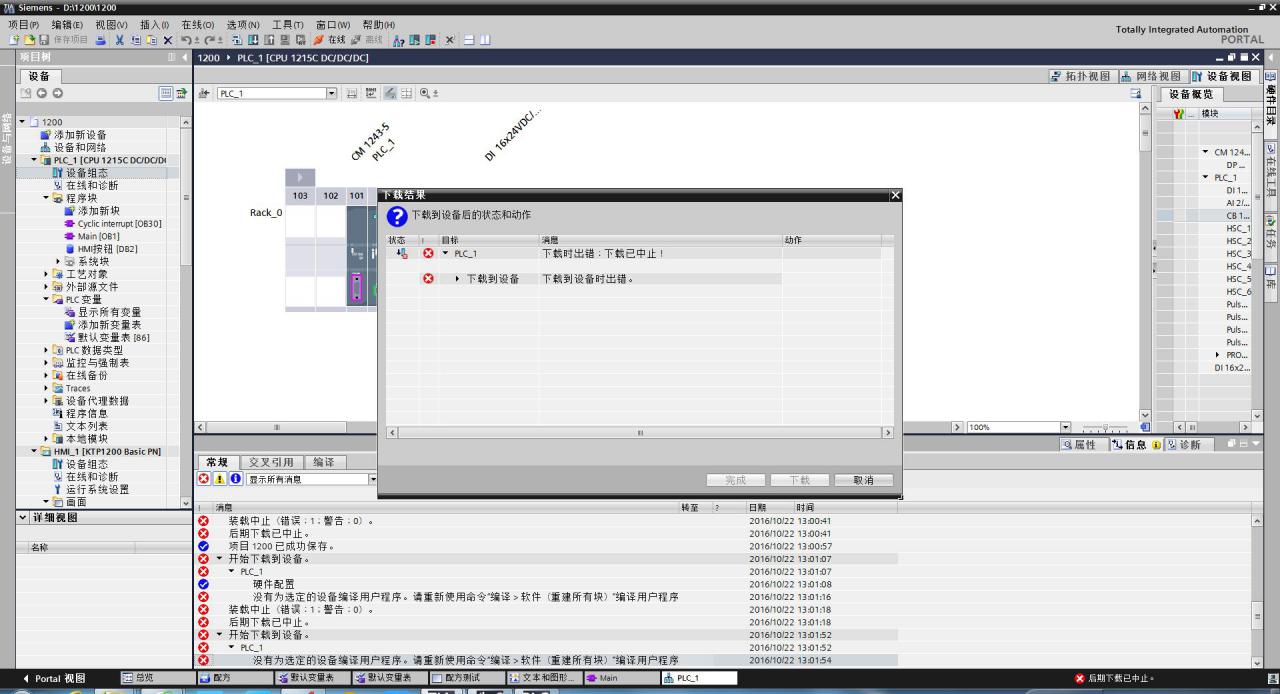Select rack slot 103
Viewport: 1280px width, 694px height.
tap(300, 196)
